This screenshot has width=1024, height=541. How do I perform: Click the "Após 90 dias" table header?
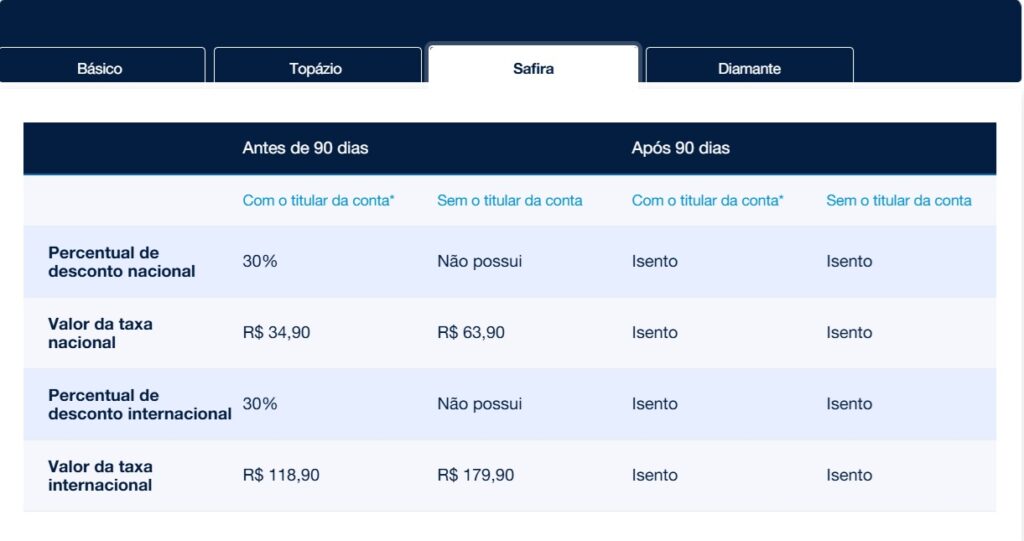[681, 148]
